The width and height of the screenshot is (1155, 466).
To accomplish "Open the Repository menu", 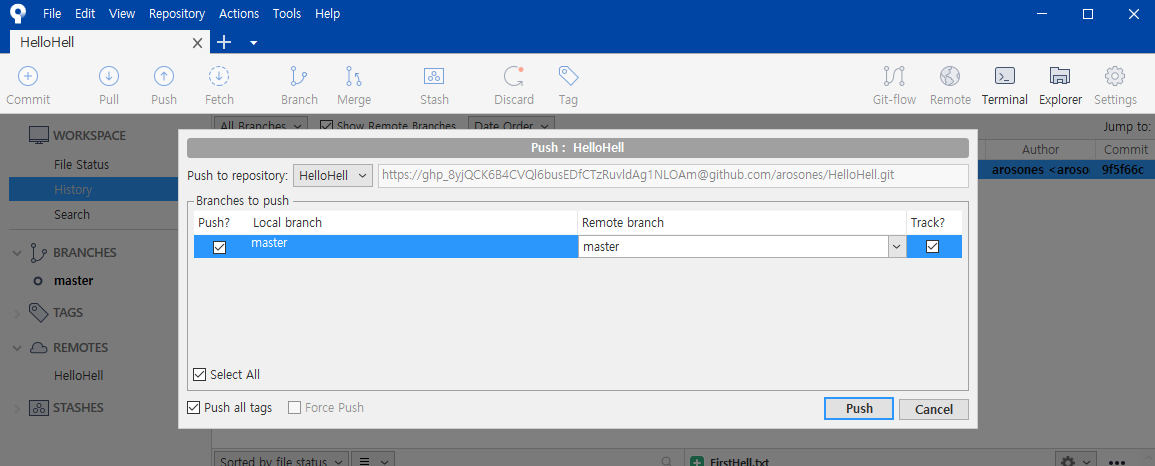I will tap(177, 13).
